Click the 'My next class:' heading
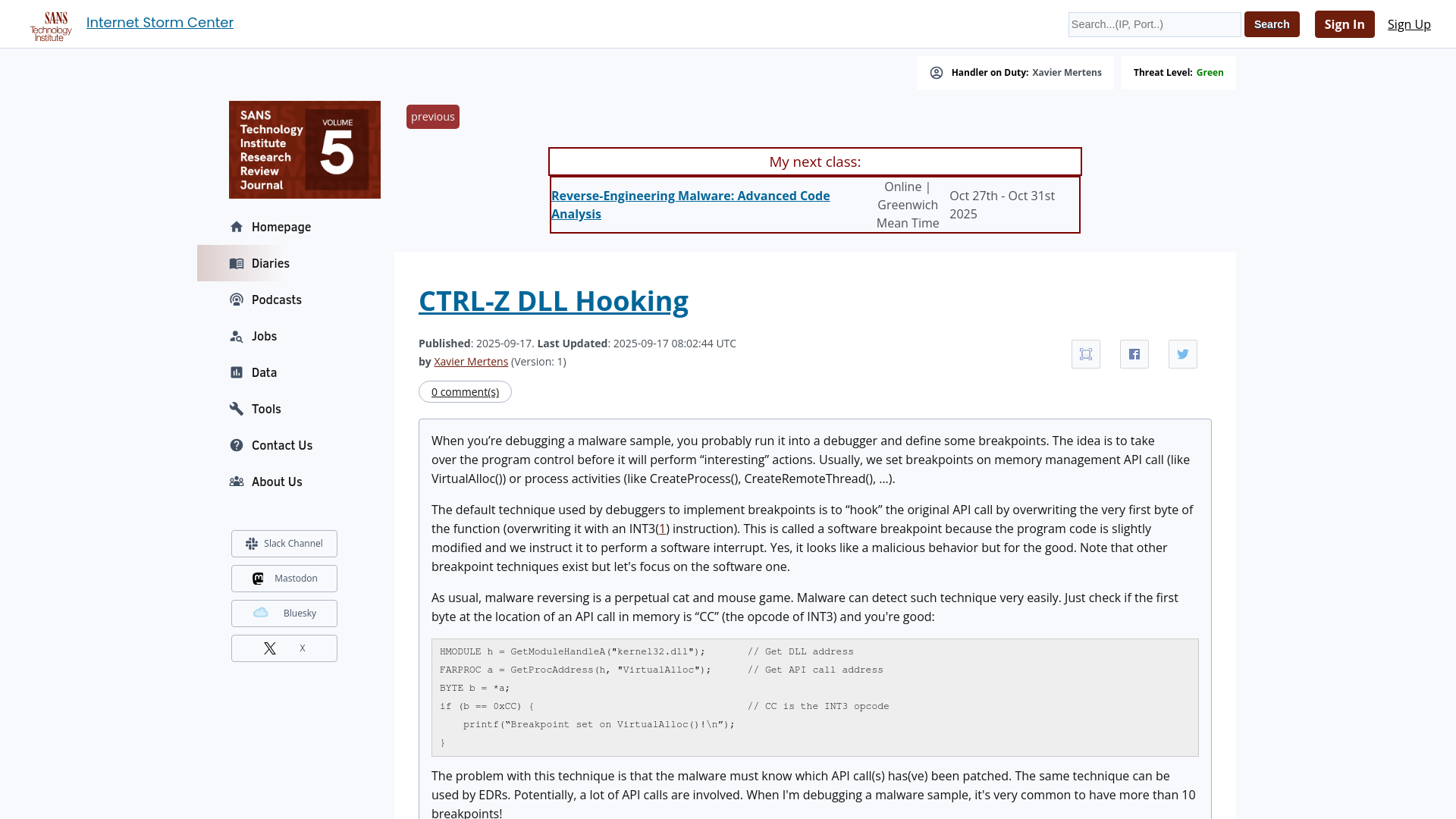The image size is (1456, 819). (x=815, y=162)
